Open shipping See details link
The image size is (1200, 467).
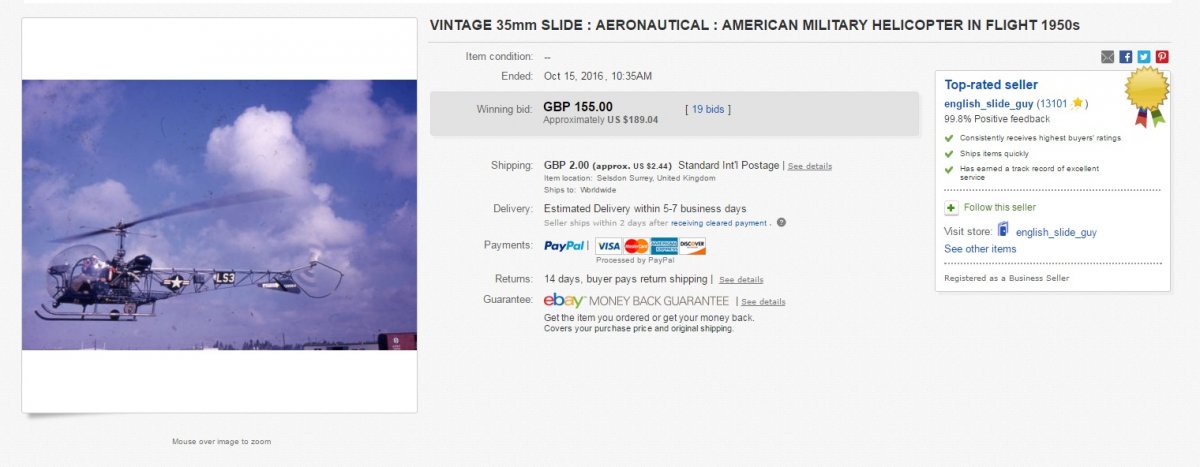[809, 166]
